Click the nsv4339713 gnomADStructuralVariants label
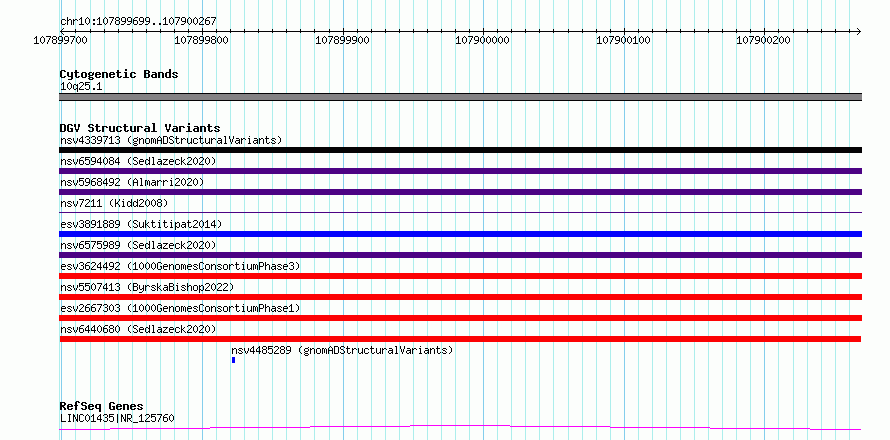The width and height of the screenshot is (890, 440). (x=171, y=140)
